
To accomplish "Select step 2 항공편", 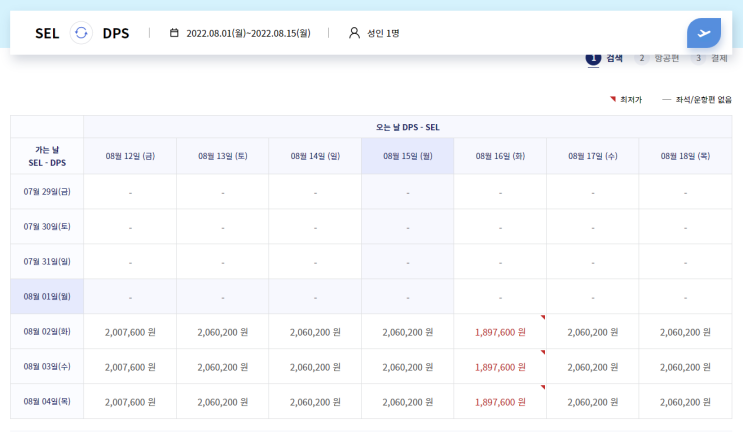I will tap(657, 58).
